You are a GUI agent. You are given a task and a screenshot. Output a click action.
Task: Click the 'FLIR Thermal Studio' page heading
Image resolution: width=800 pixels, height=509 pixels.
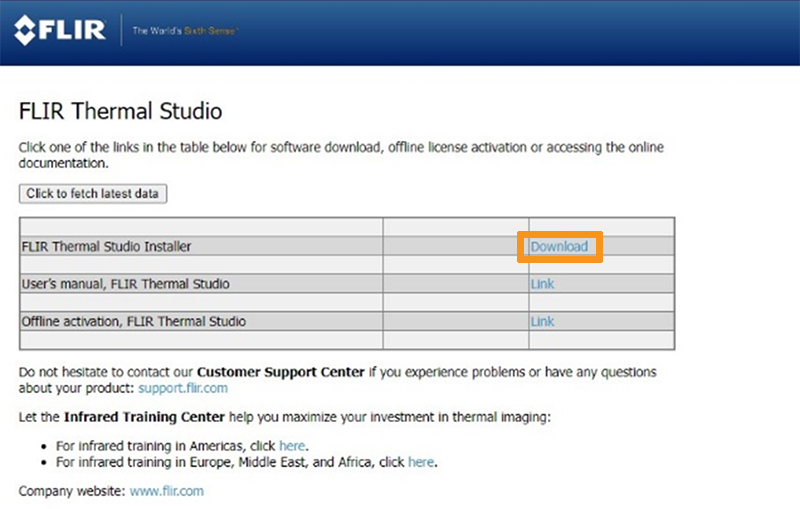click(120, 111)
